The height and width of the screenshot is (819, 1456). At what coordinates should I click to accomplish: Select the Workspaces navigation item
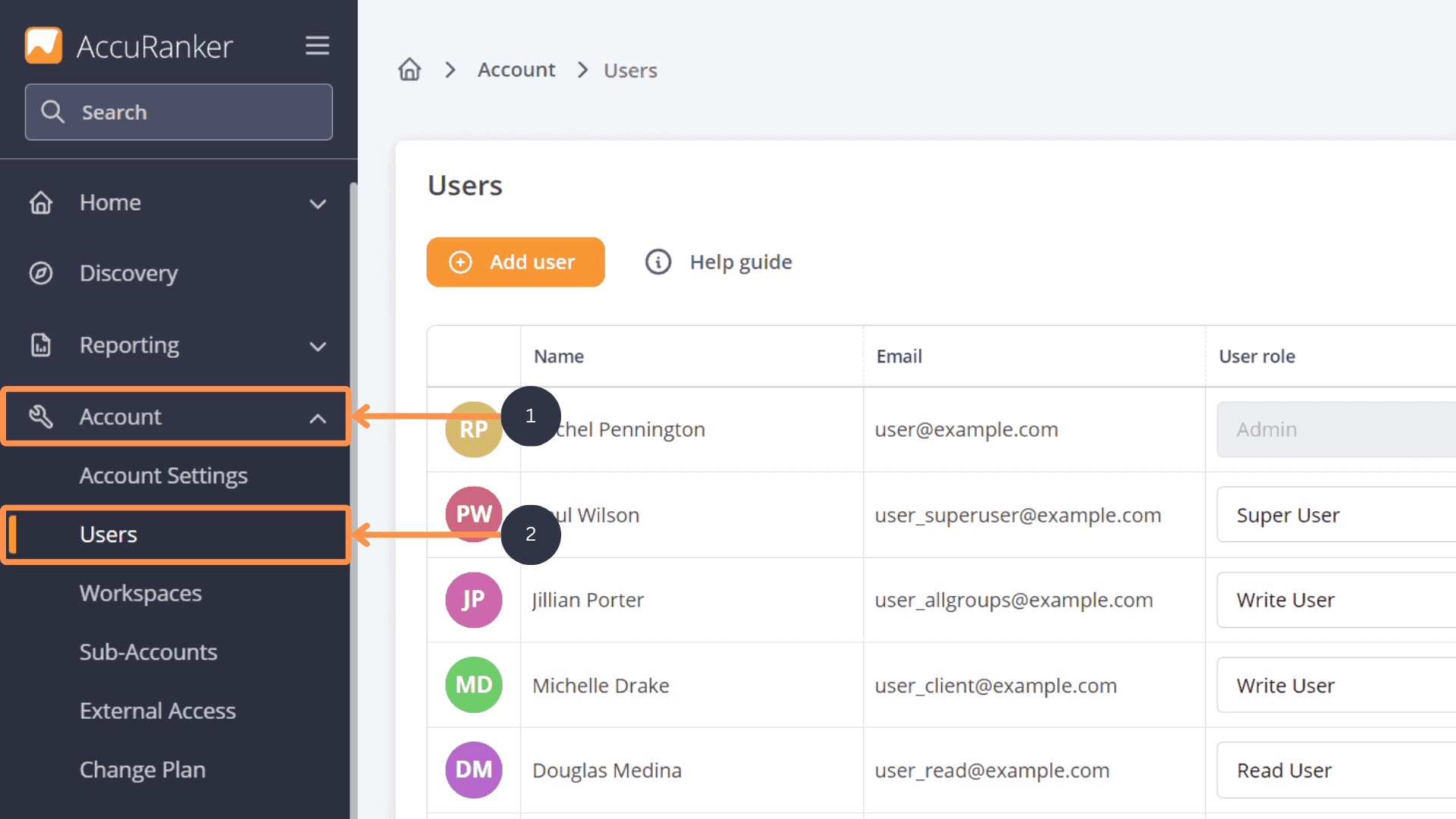pos(140,592)
